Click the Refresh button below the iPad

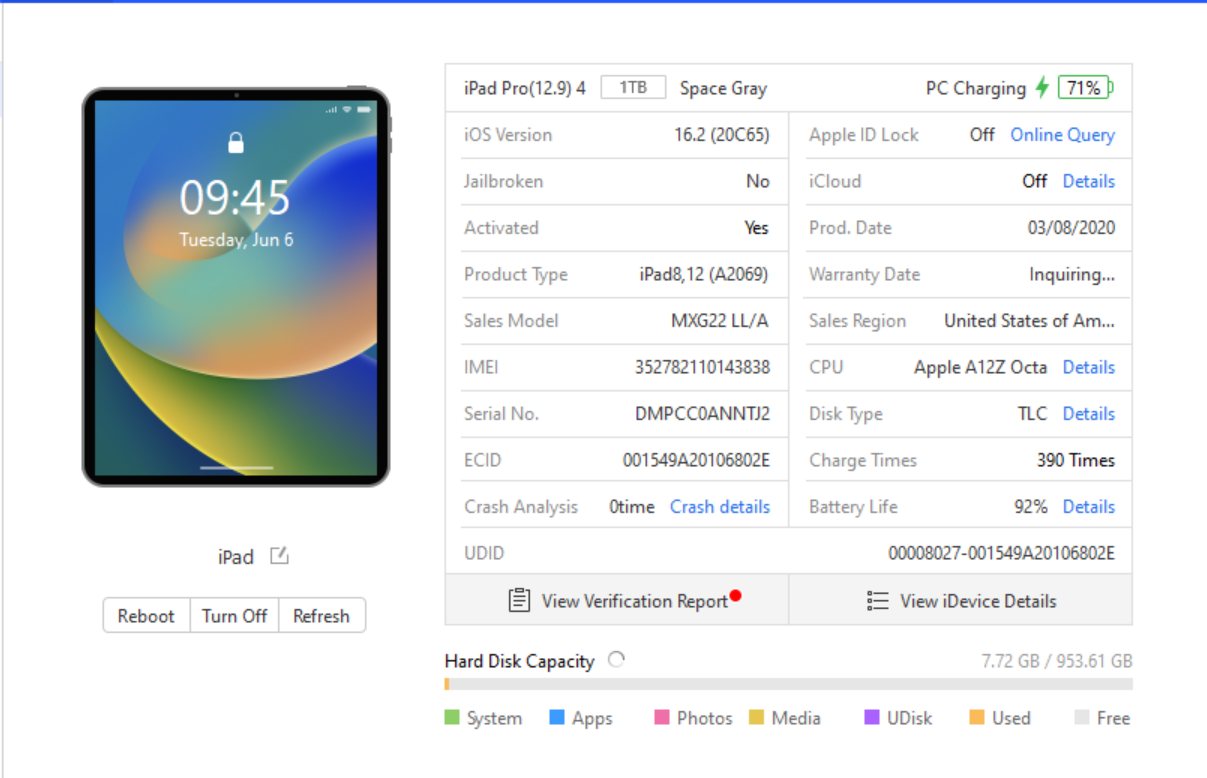tap(321, 615)
